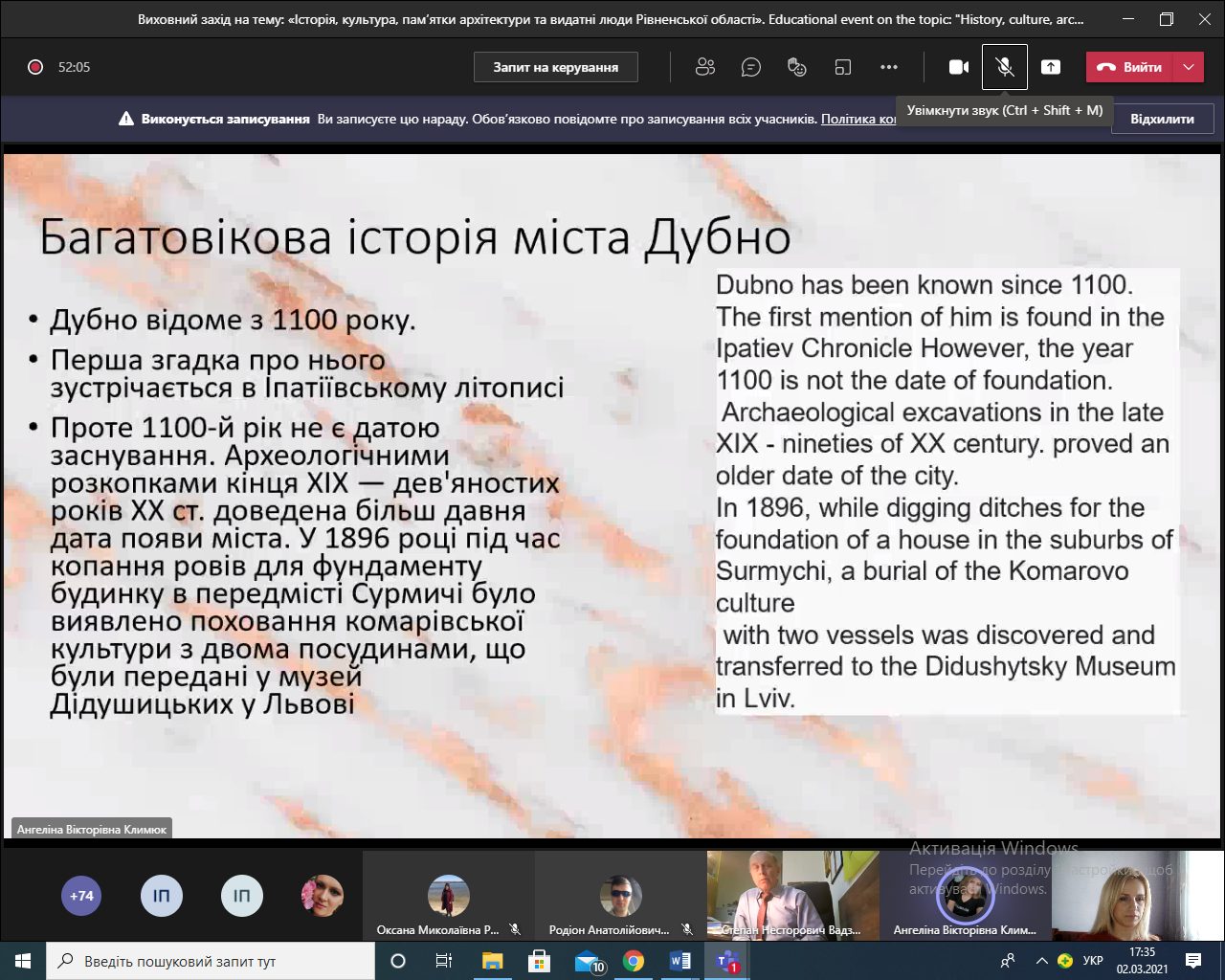Screen dimensions: 1225x980
Task: Open the +74 additional participants overflow
Action: [81, 896]
